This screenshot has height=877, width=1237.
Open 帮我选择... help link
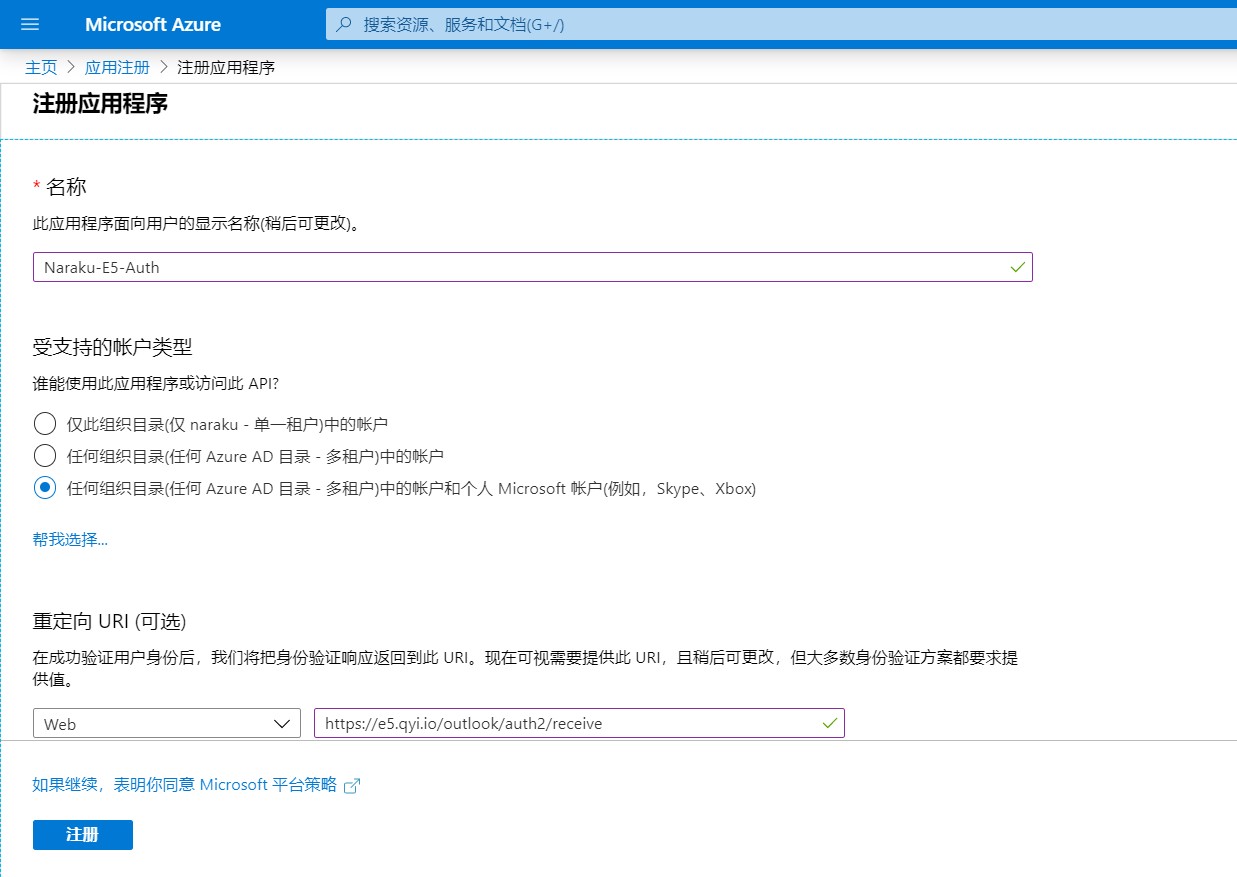(70, 539)
